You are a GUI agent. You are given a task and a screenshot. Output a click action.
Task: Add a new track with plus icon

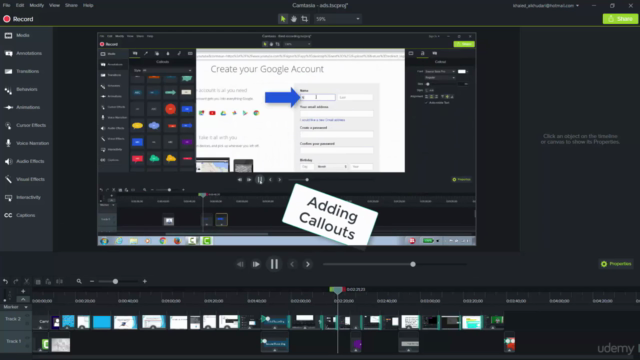(23, 291)
